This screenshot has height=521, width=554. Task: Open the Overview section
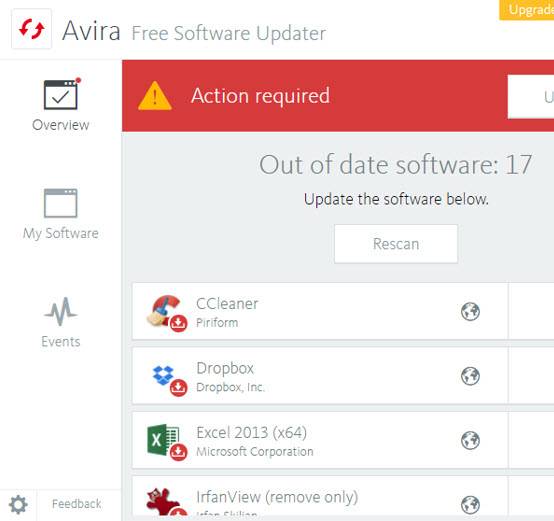tap(60, 105)
